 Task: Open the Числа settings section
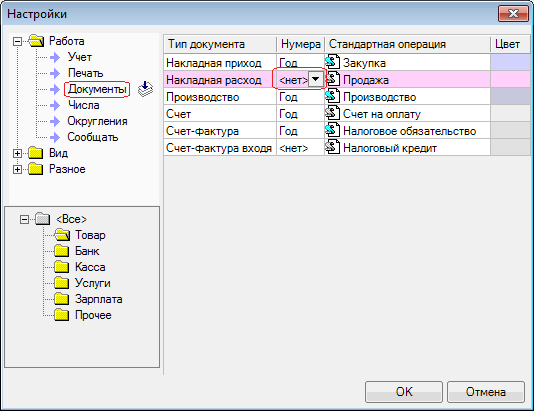[84, 105]
